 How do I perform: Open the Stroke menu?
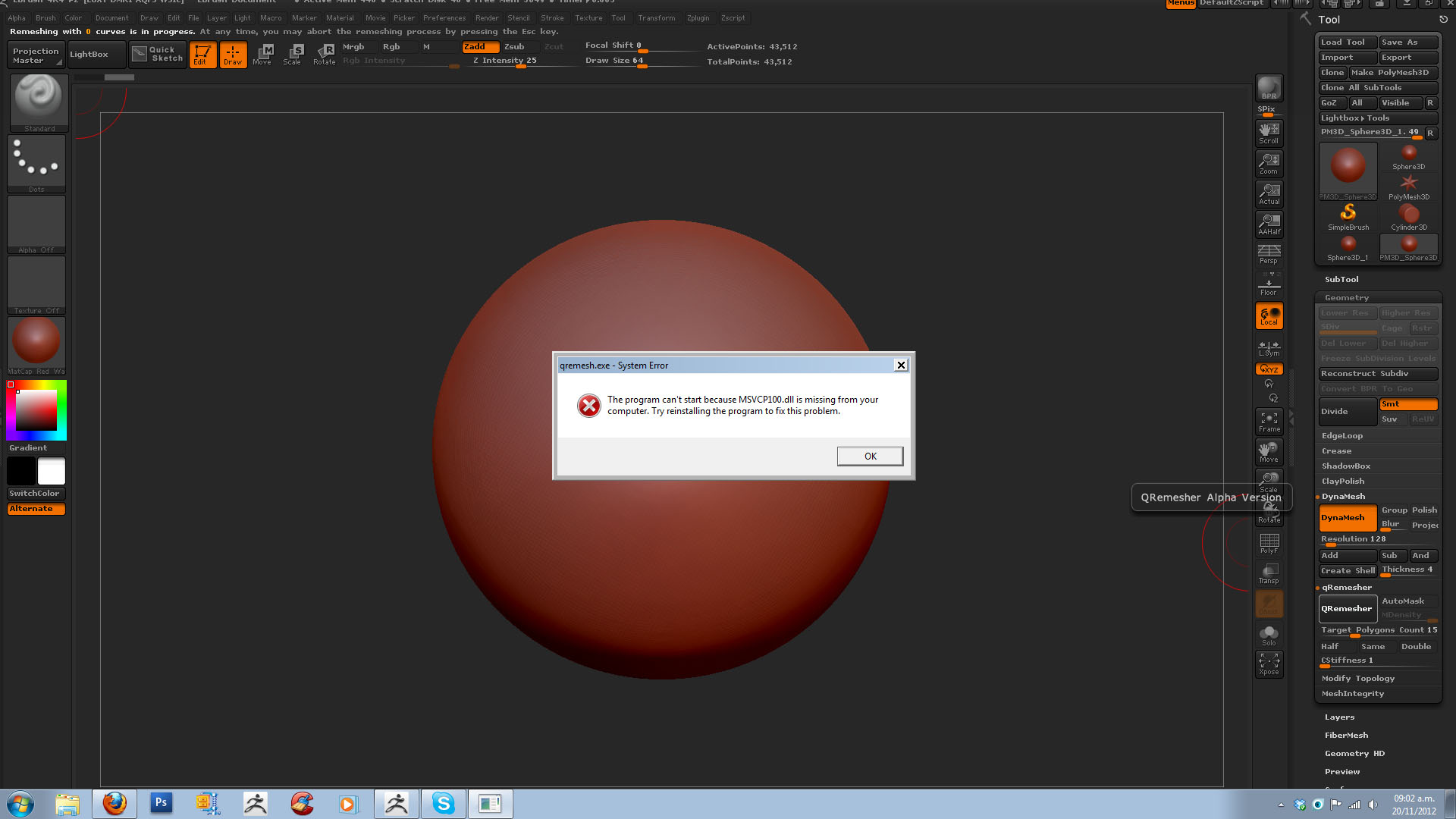(552, 18)
